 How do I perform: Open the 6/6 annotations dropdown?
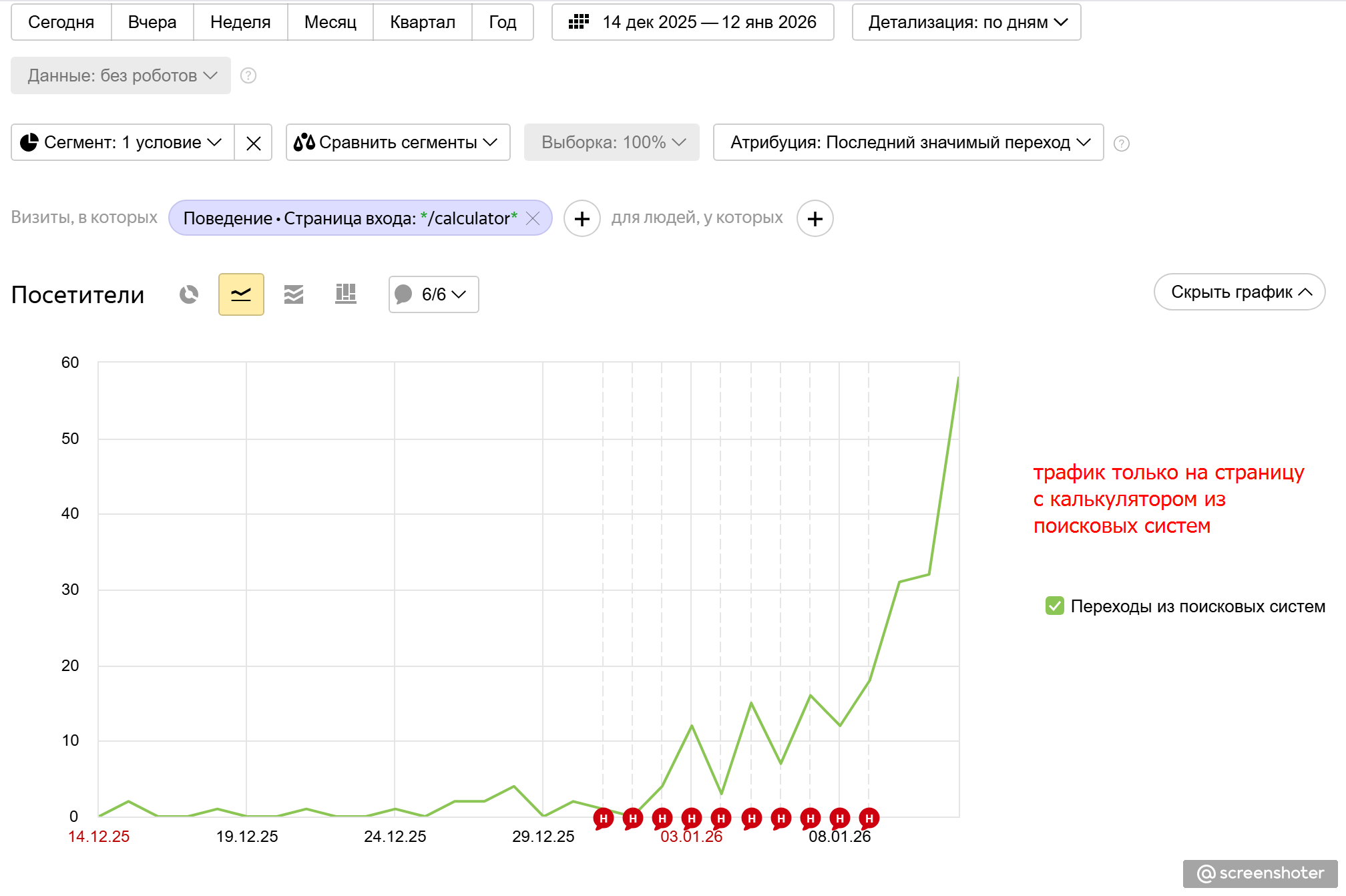[x=433, y=294]
